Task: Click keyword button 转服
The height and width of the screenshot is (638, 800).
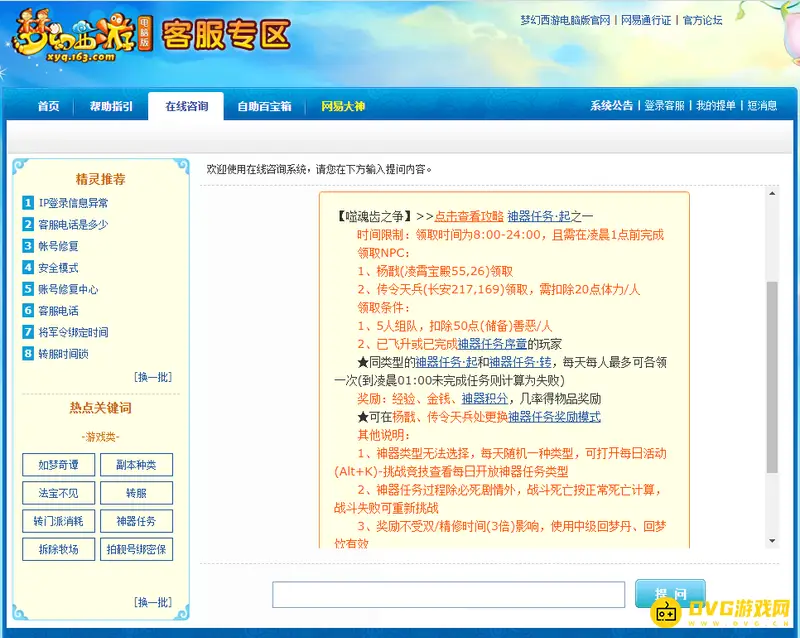Action: click(136, 493)
